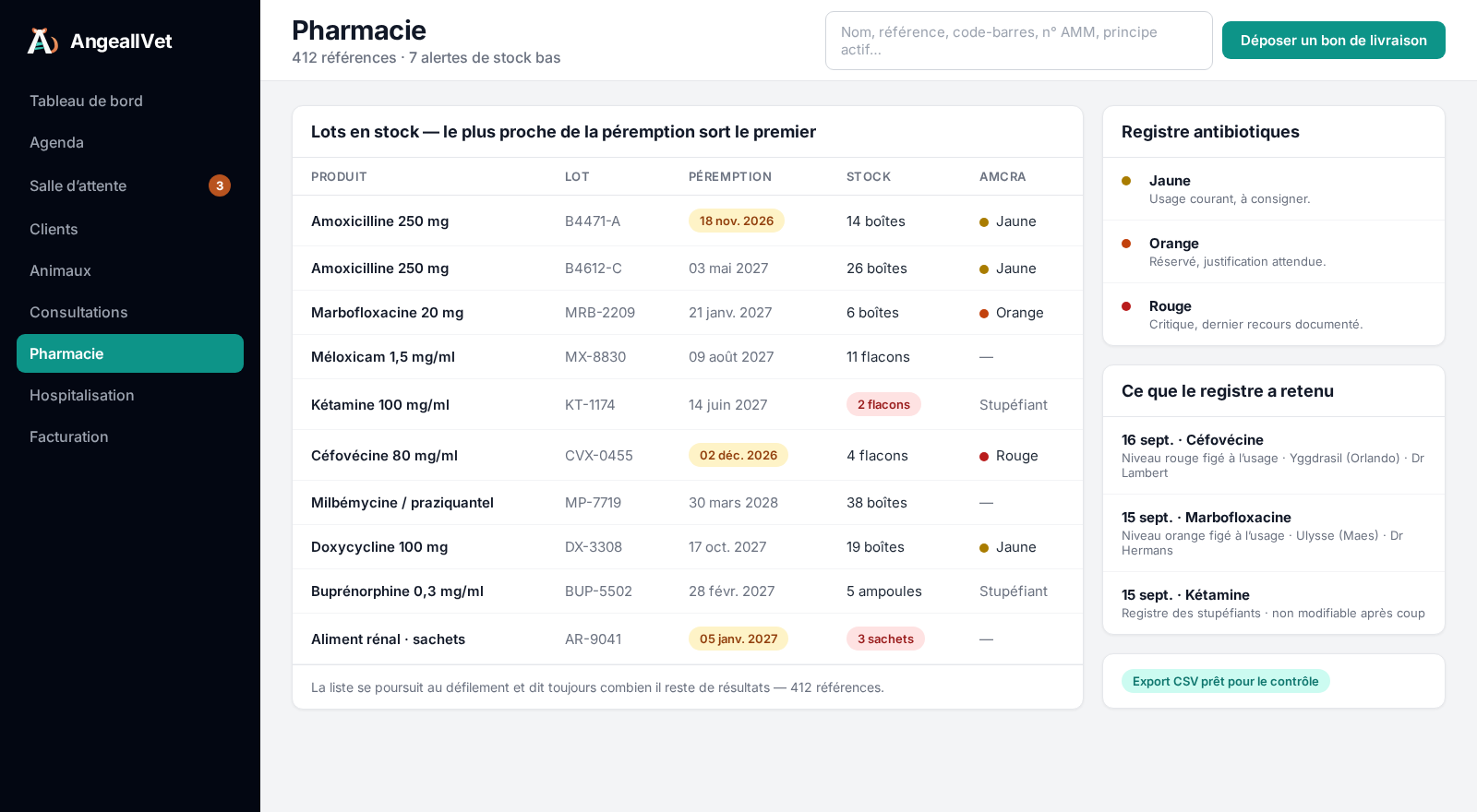
Task: Go to Agenda section
Action: pos(130,142)
